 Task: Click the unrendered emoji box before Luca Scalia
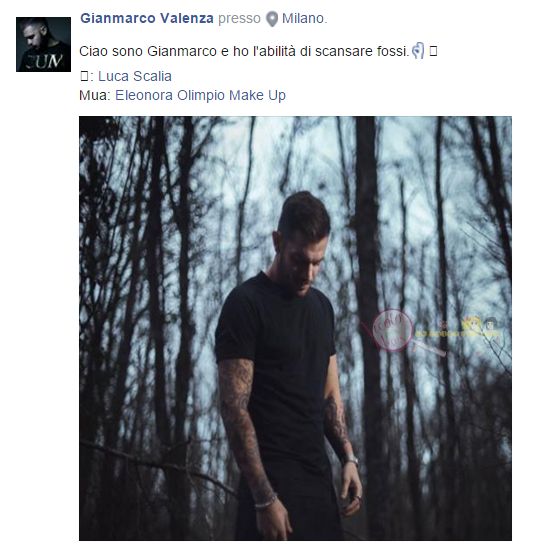[84, 76]
